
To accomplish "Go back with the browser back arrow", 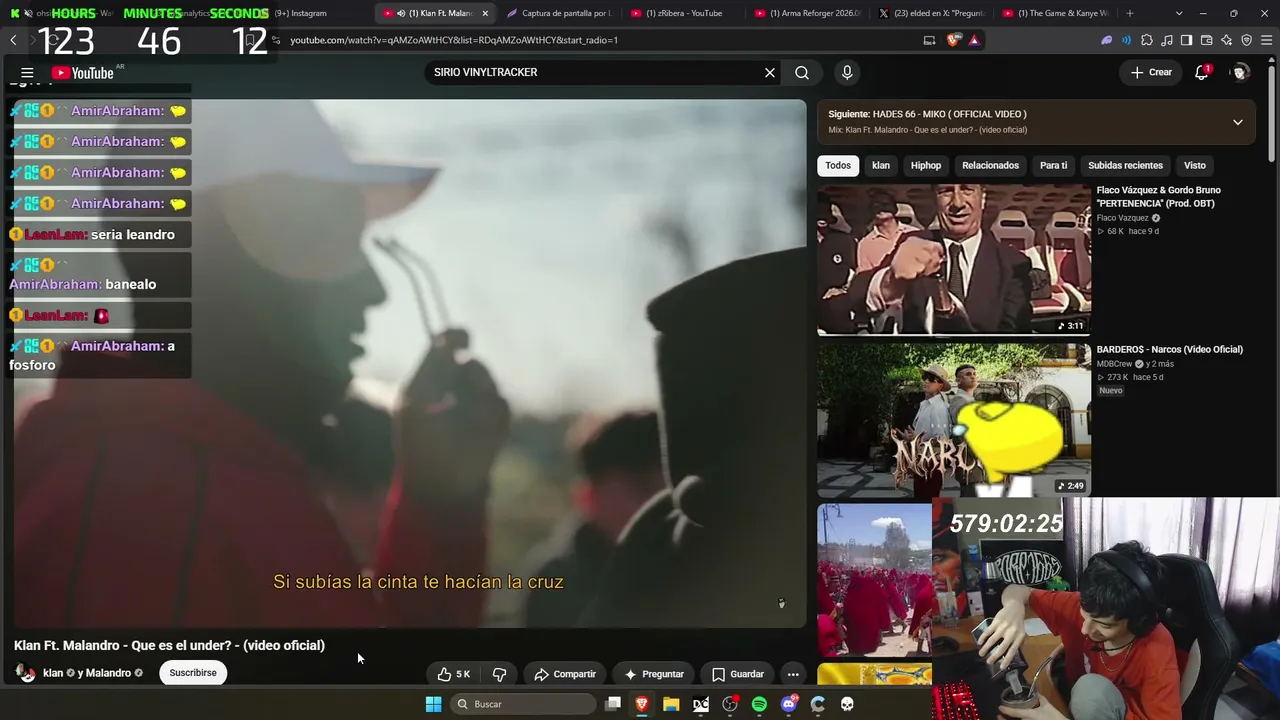I will tap(13, 40).
